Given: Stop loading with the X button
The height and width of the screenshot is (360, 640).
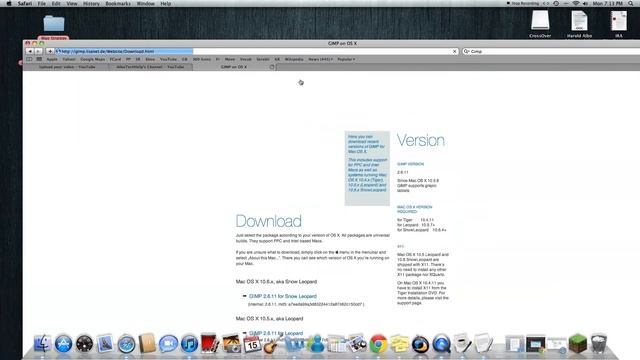Looking at the screenshot, I should coord(455,51).
